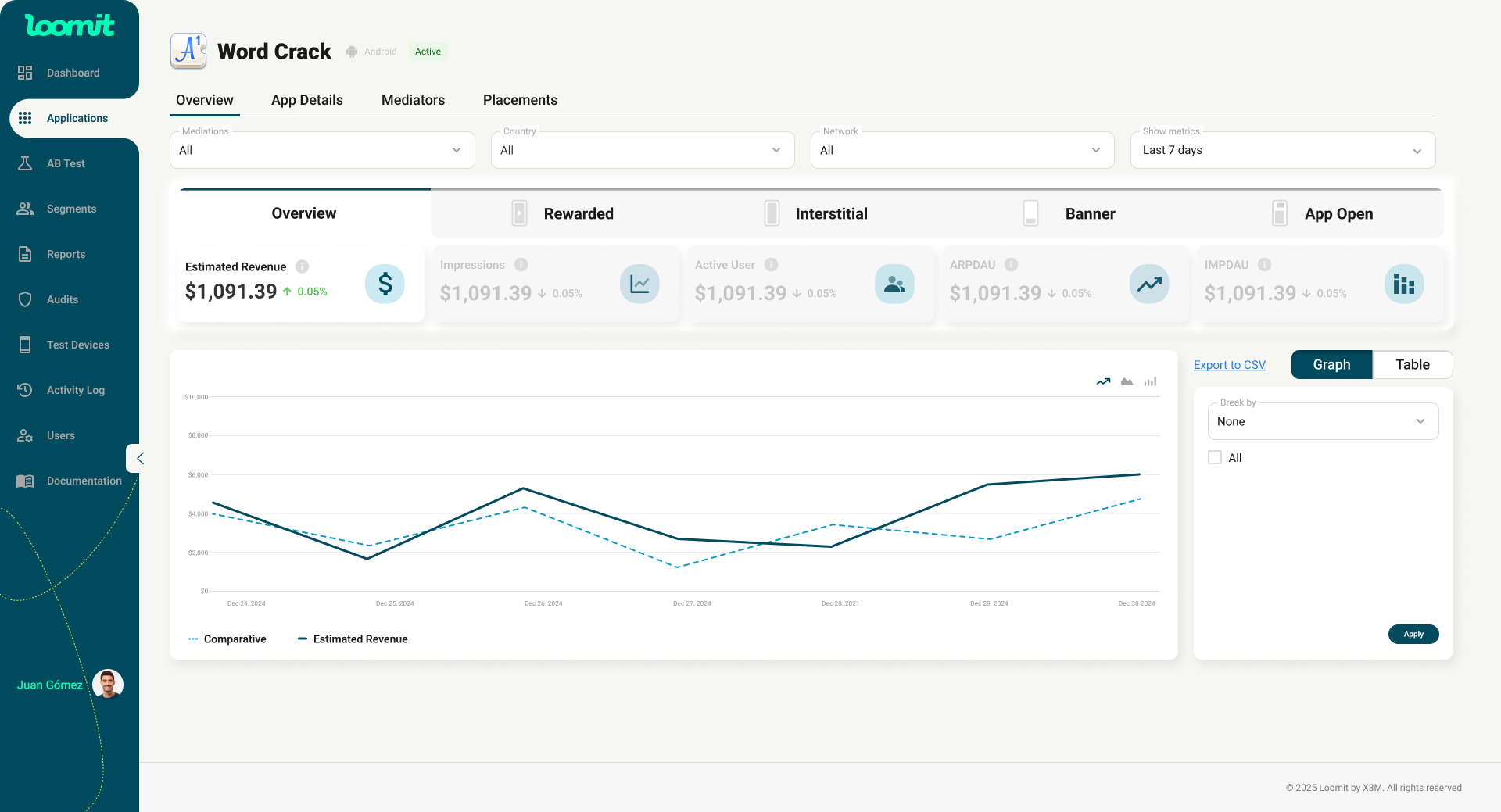Collapse the sidebar with arrow handle
1501x812 pixels.
click(139, 459)
